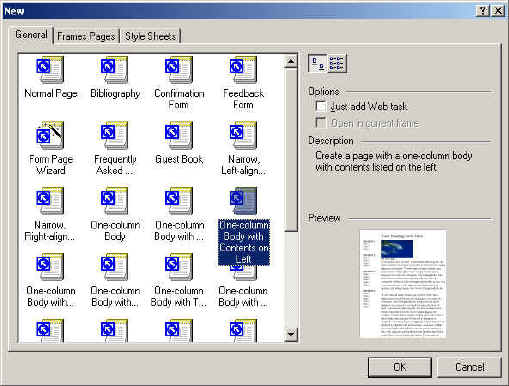This screenshot has width=509, height=386.
Task: Enable Just add Web task checkbox
Action: tap(321, 106)
